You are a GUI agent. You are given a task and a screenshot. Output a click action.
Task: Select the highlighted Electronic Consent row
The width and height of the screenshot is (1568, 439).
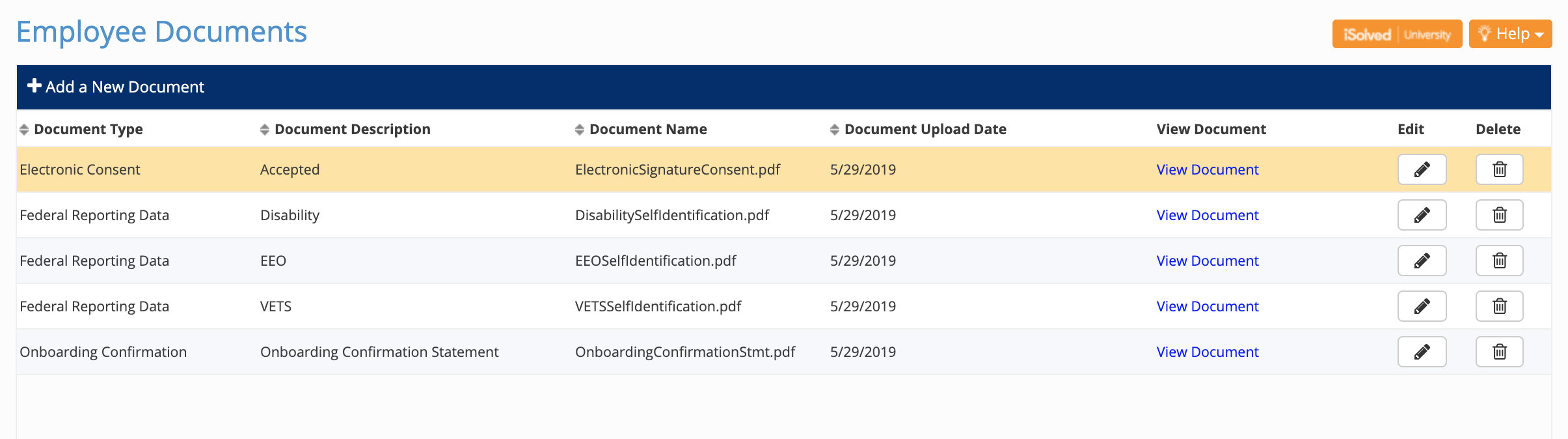pos(390,169)
